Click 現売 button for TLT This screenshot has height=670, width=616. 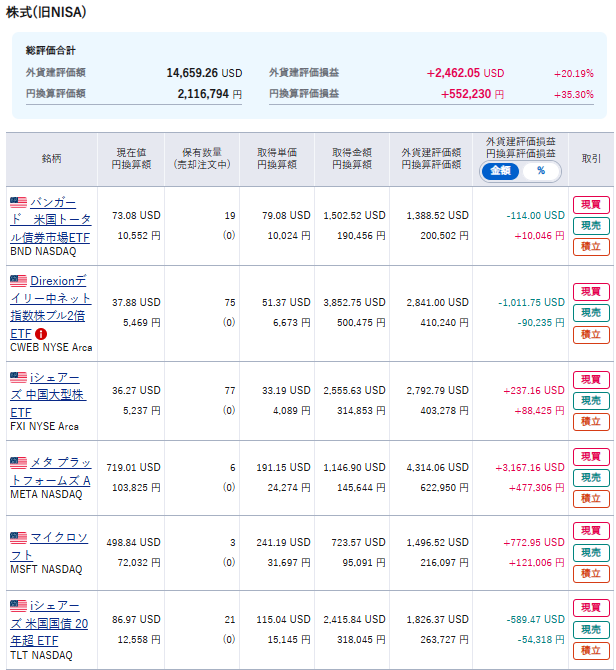[x=591, y=629]
